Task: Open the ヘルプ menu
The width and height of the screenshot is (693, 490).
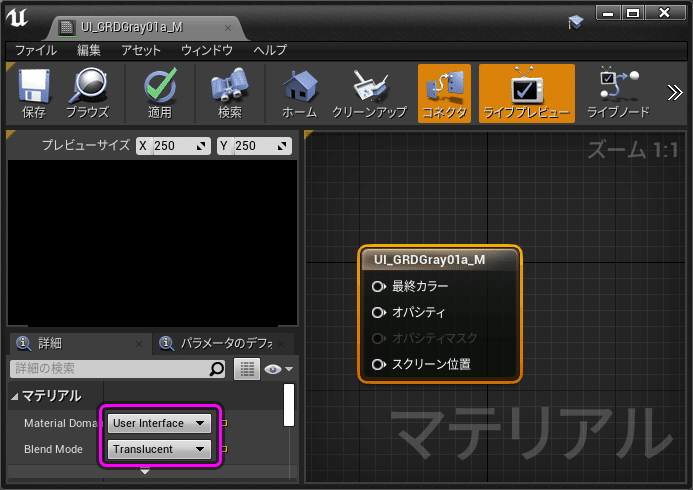Action: click(270, 50)
